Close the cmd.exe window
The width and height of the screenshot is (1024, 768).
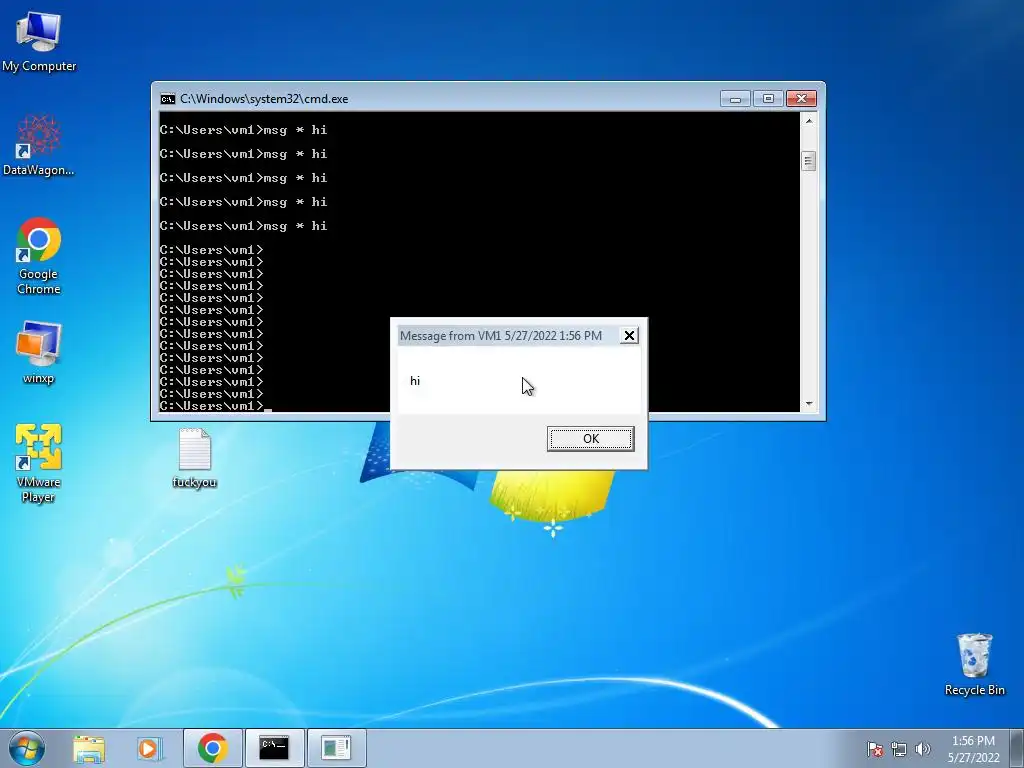pyautogui.click(x=801, y=99)
